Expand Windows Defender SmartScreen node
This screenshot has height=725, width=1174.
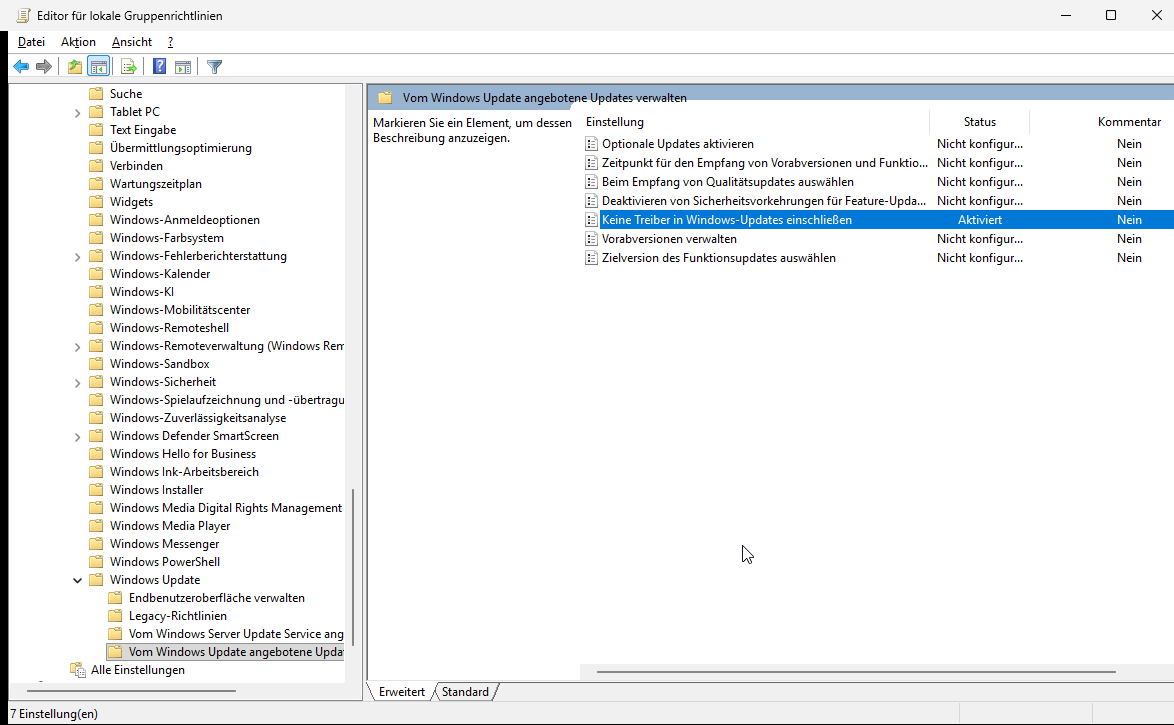pyautogui.click(x=77, y=436)
